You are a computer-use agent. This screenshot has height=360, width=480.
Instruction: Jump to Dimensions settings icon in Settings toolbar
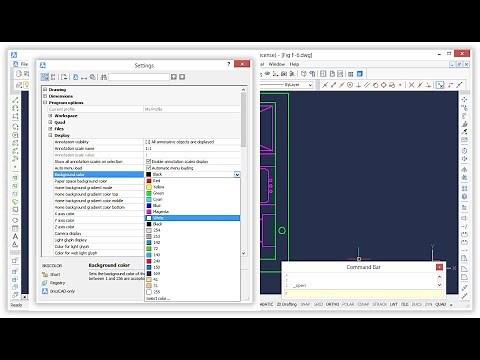click(x=84, y=78)
